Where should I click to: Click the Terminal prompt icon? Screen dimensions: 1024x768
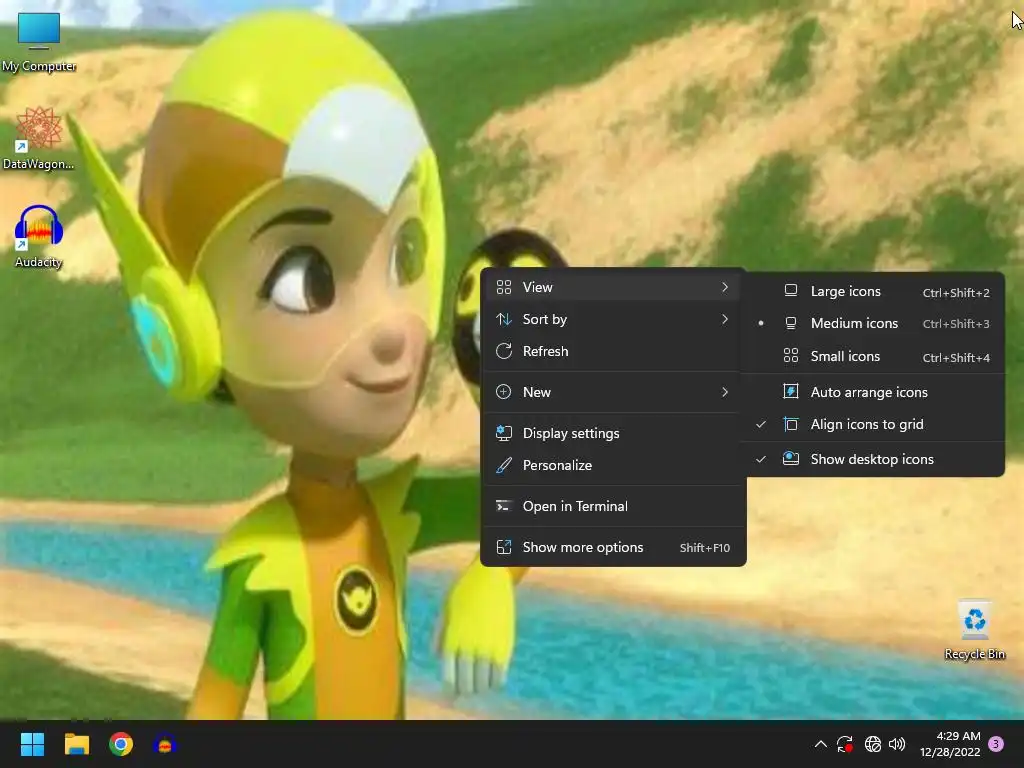point(504,506)
